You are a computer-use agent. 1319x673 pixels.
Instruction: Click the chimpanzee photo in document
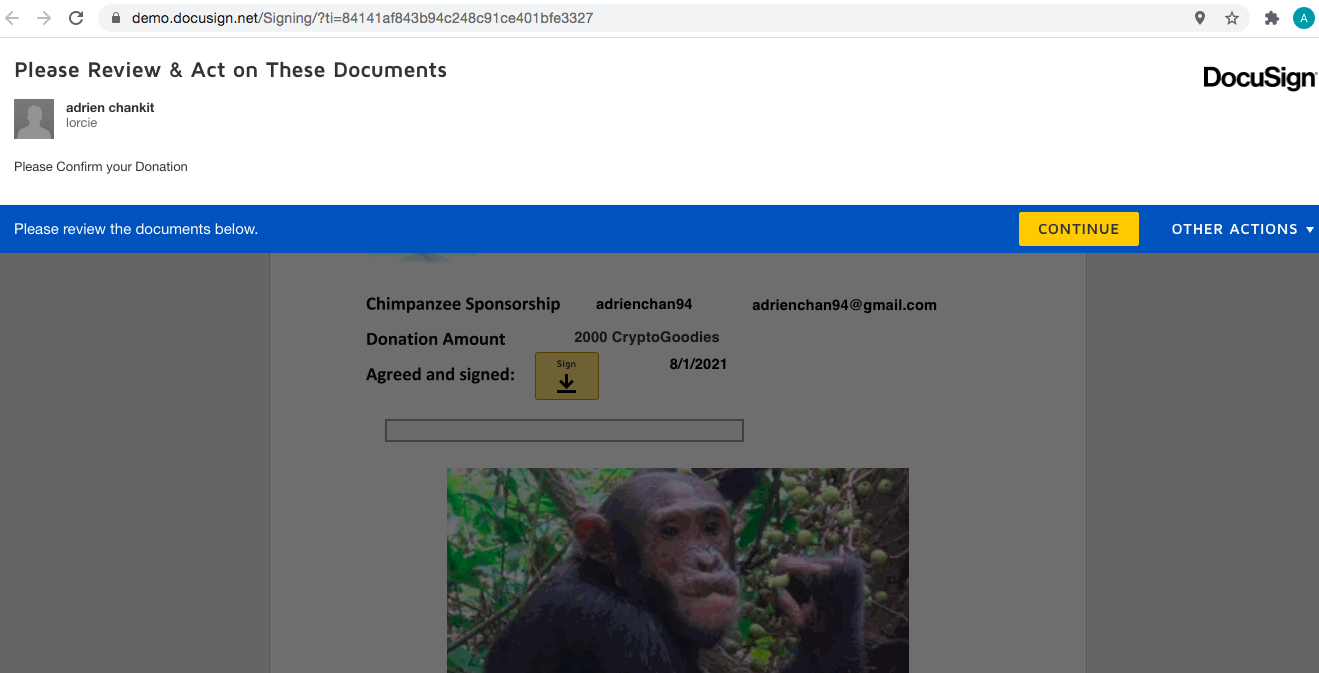coord(677,570)
